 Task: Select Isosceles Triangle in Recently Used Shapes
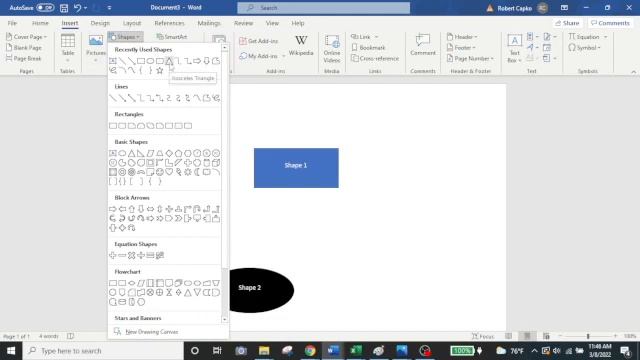(169, 61)
